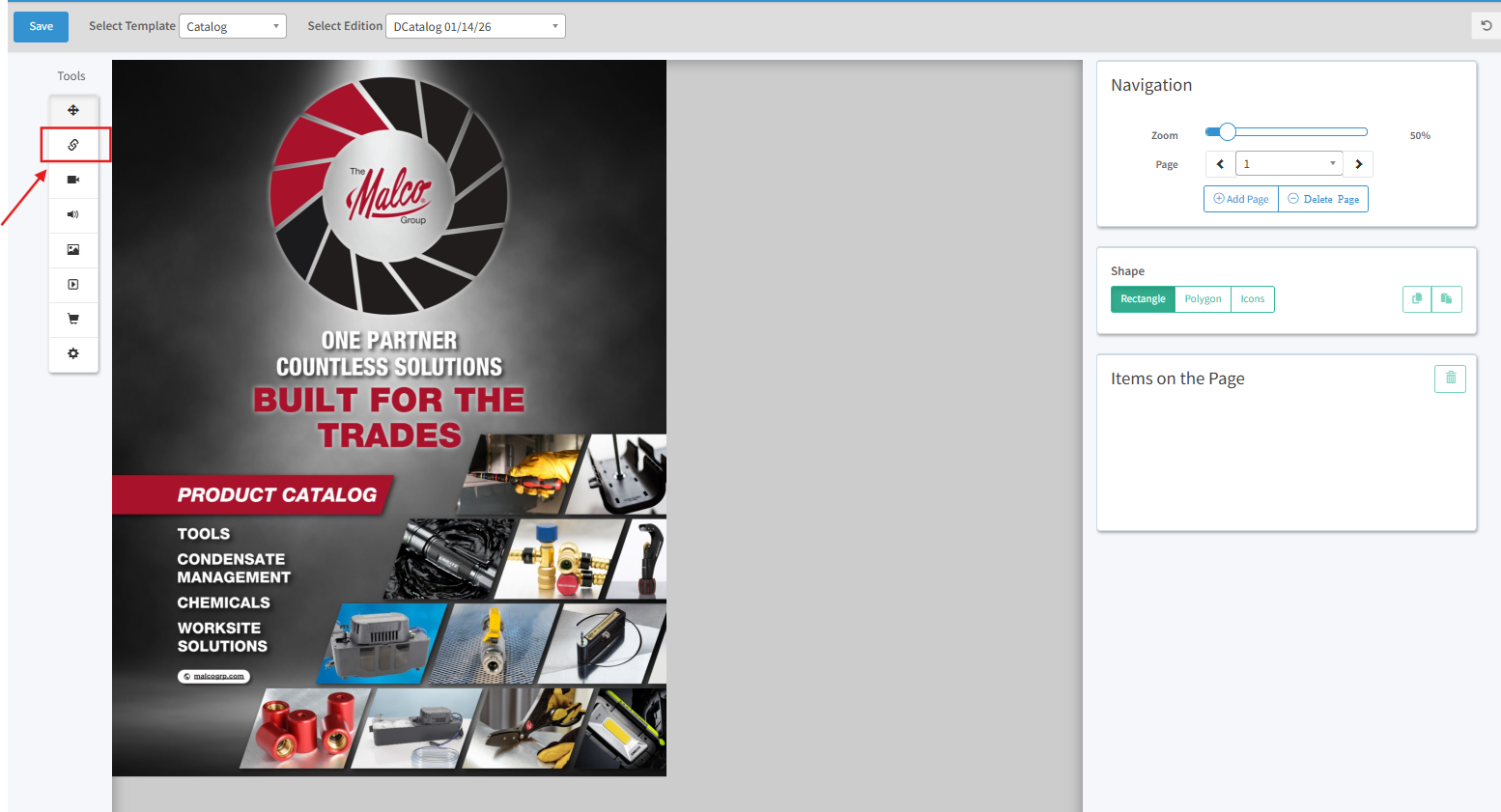Select the Shopping cart tool
Image resolution: width=1501 pixels, height=812 pixels.
click(x=73, y=319)
